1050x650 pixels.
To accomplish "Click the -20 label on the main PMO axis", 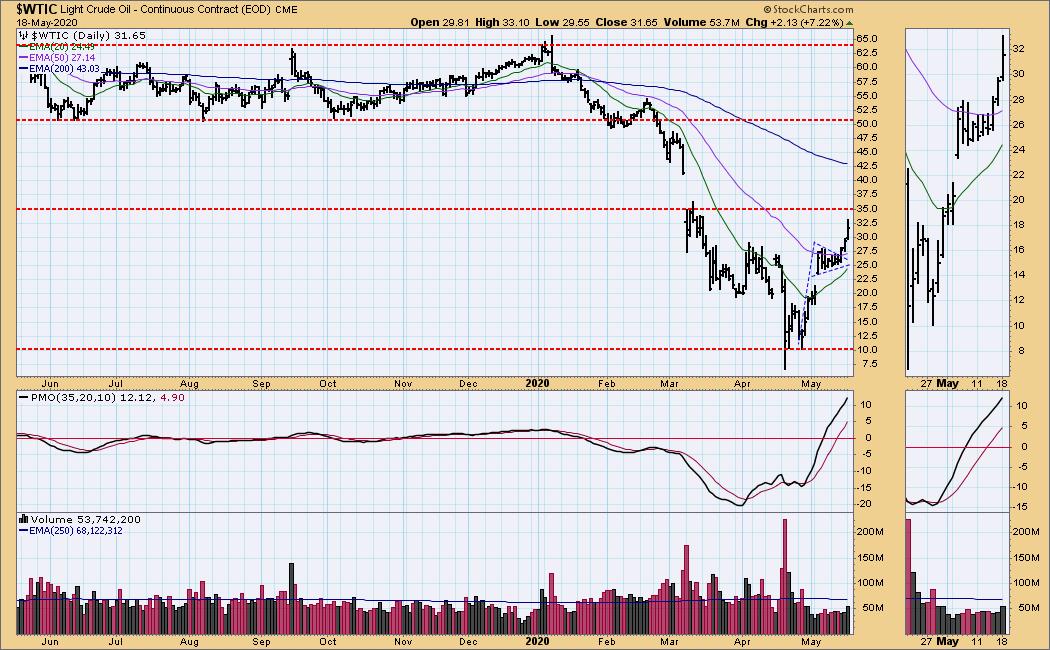I will 866,504.
